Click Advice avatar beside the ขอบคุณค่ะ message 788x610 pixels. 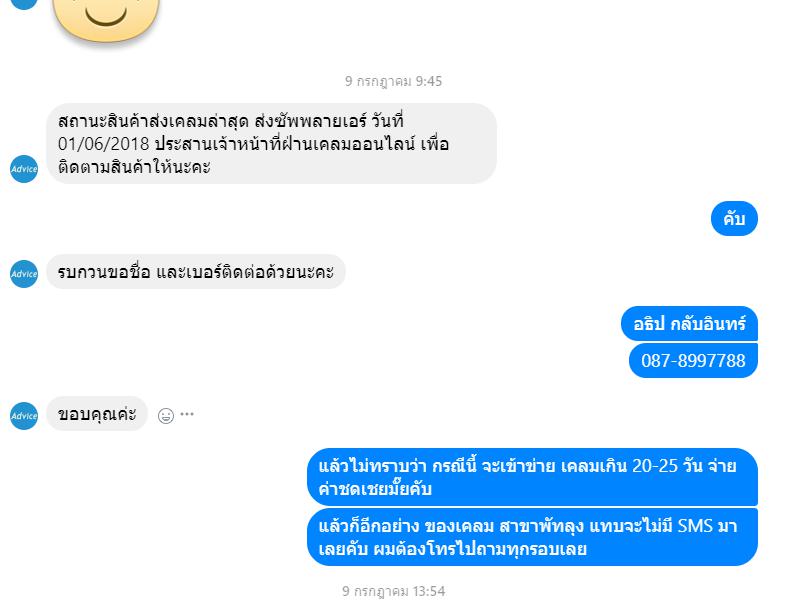click(x=24, y=416)
